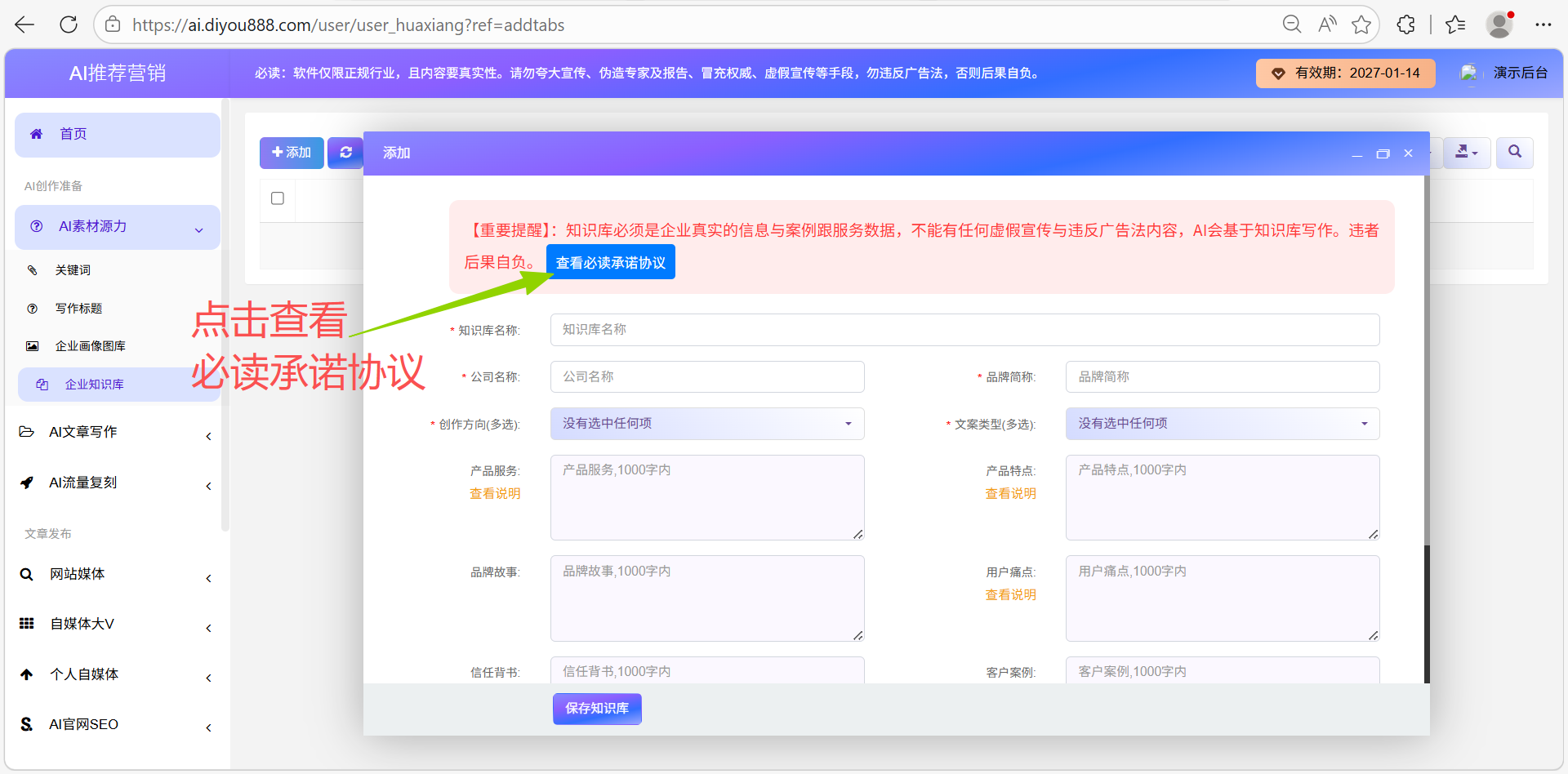Add page to favorites with star icon

(1361, 24)
